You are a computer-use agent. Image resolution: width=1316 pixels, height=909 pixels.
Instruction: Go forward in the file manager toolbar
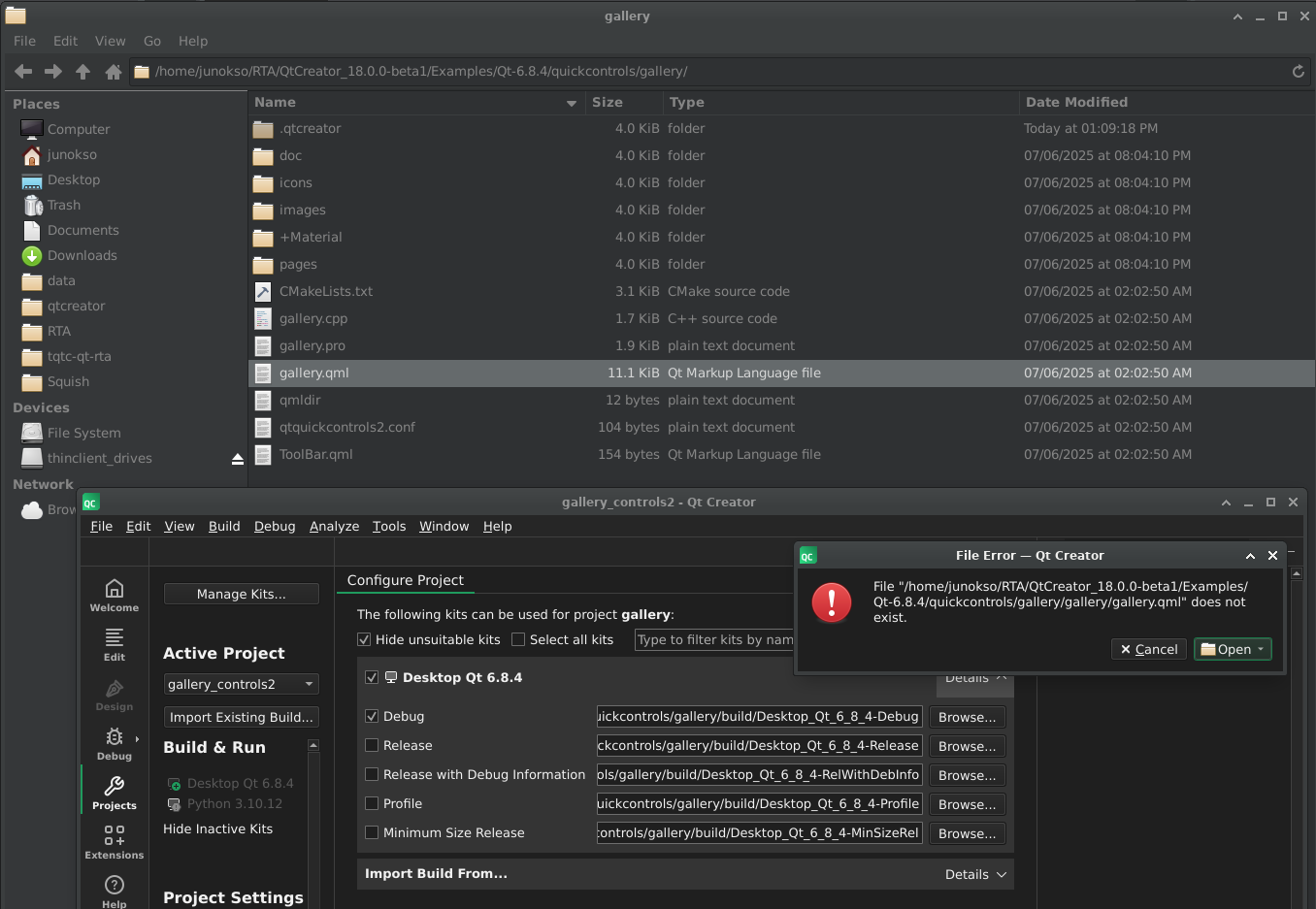pyautogui.click(x=53, y=72)
